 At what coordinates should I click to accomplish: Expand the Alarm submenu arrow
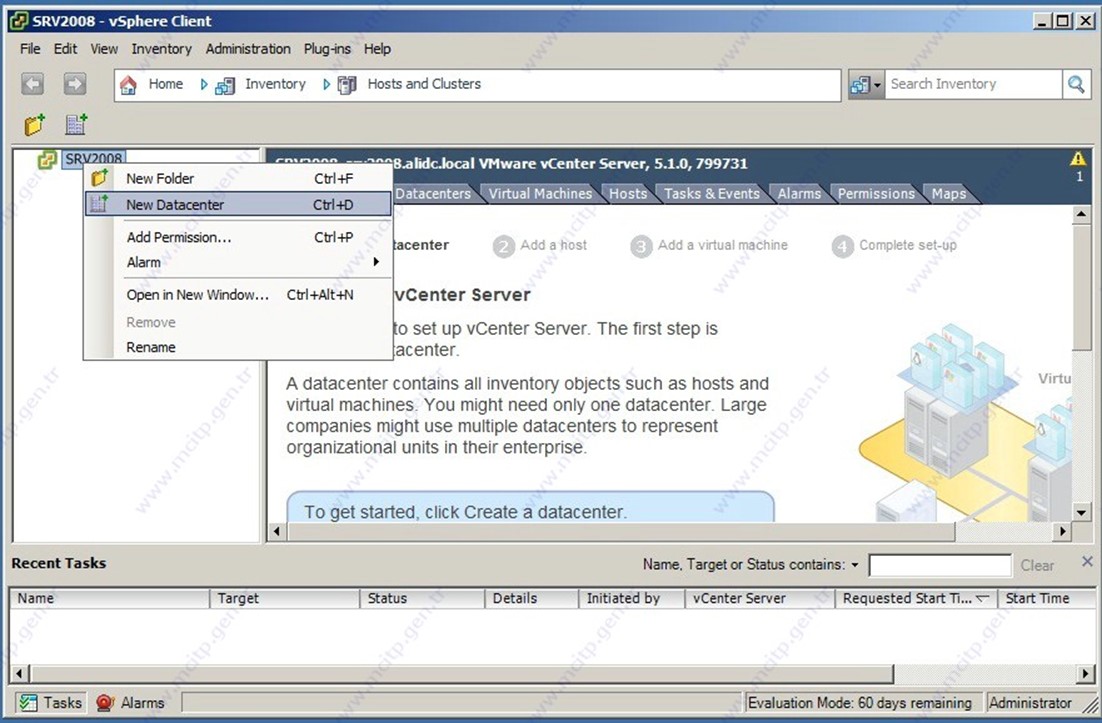[376, 262]
